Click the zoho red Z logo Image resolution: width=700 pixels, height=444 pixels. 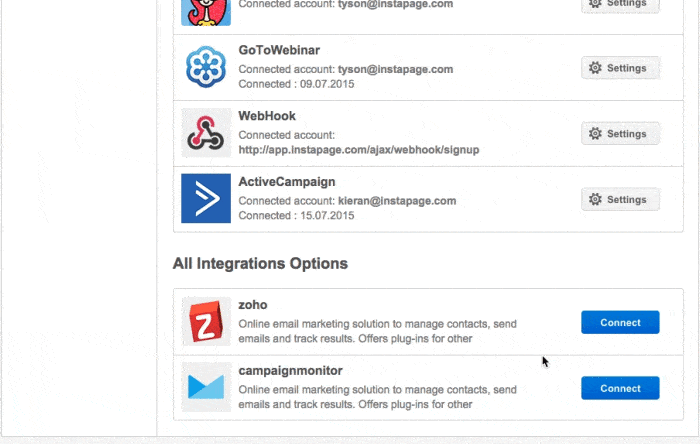[206, 321]
